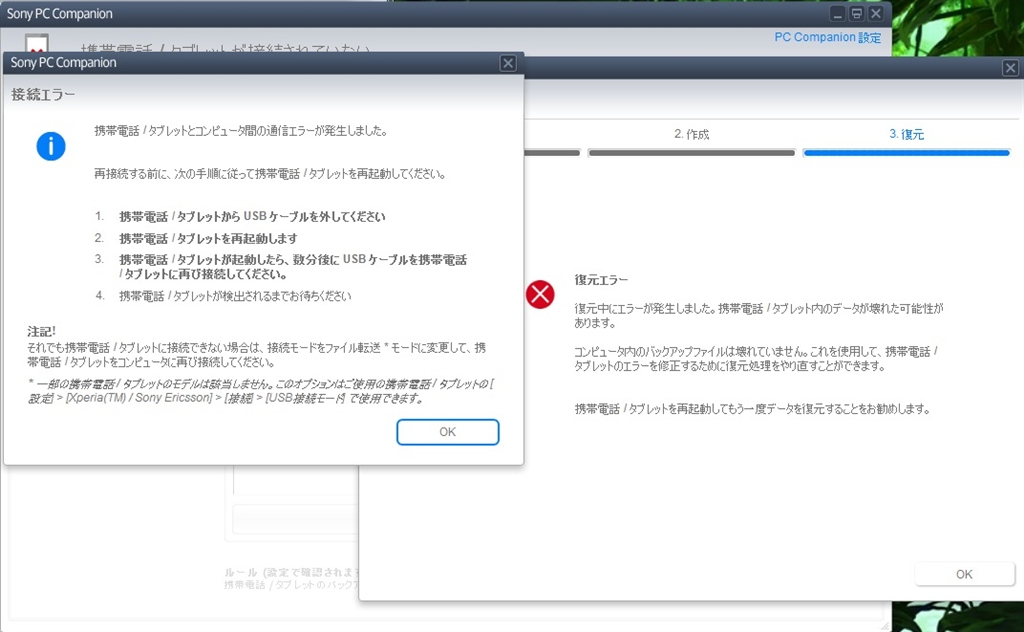Click OK in the restore error window
This screenshot has height=632, width=1024.
(964, 574)
